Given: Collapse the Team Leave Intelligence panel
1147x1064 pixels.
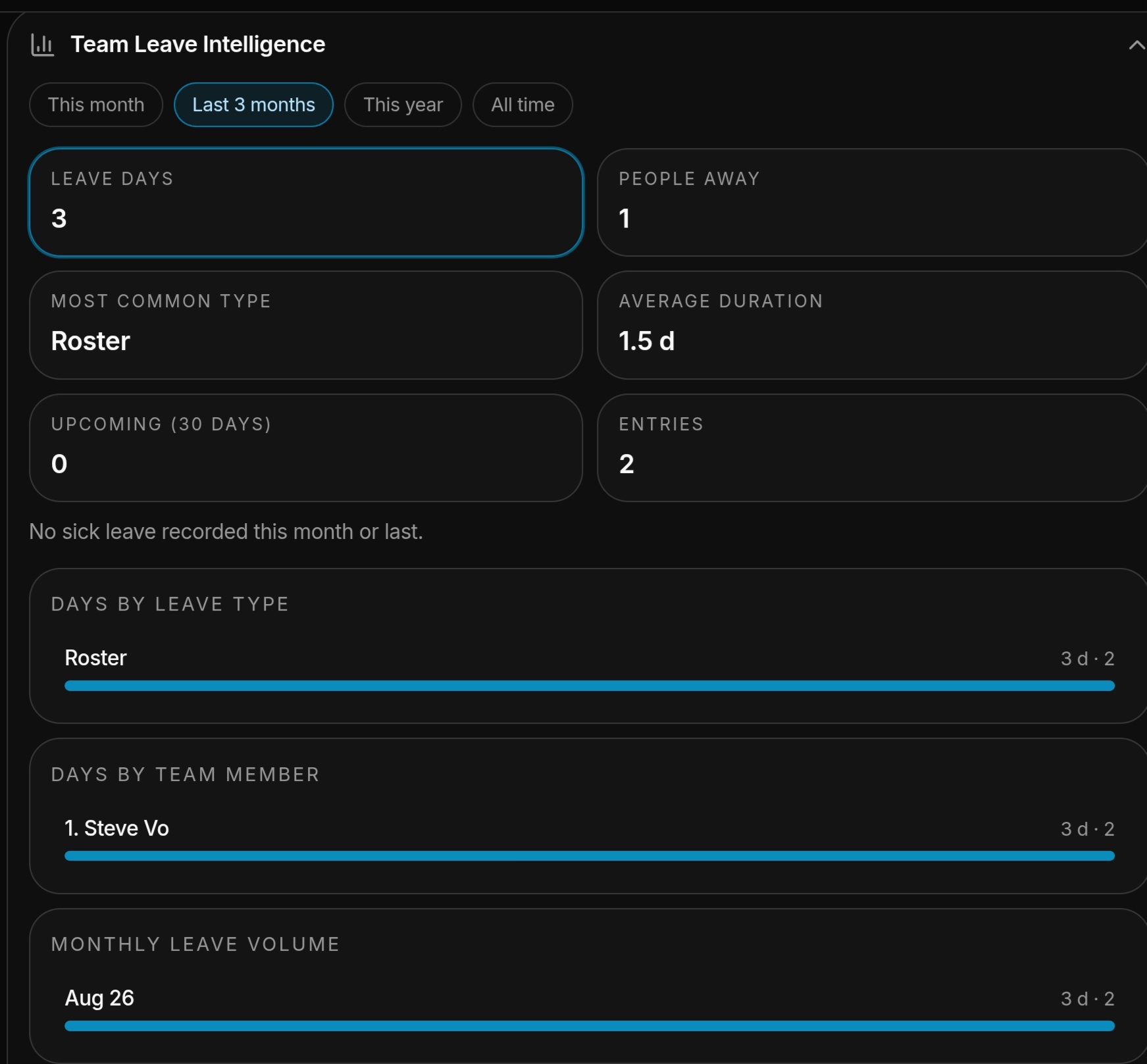Looking at the screenshot, I should coord(1136,45).
